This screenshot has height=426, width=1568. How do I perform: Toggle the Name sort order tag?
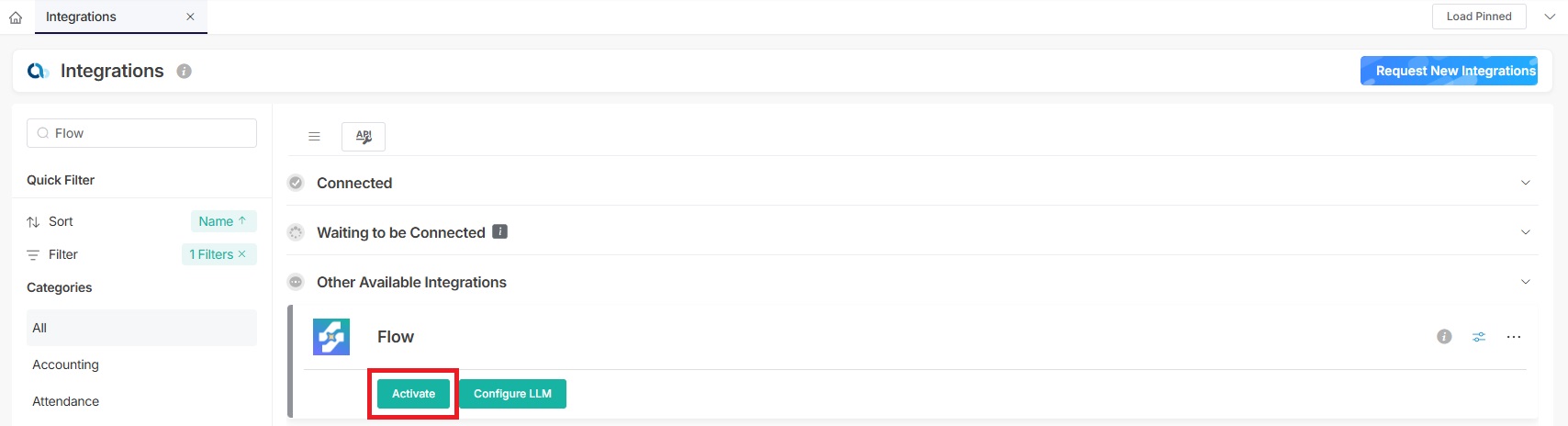tap(223, 221)
